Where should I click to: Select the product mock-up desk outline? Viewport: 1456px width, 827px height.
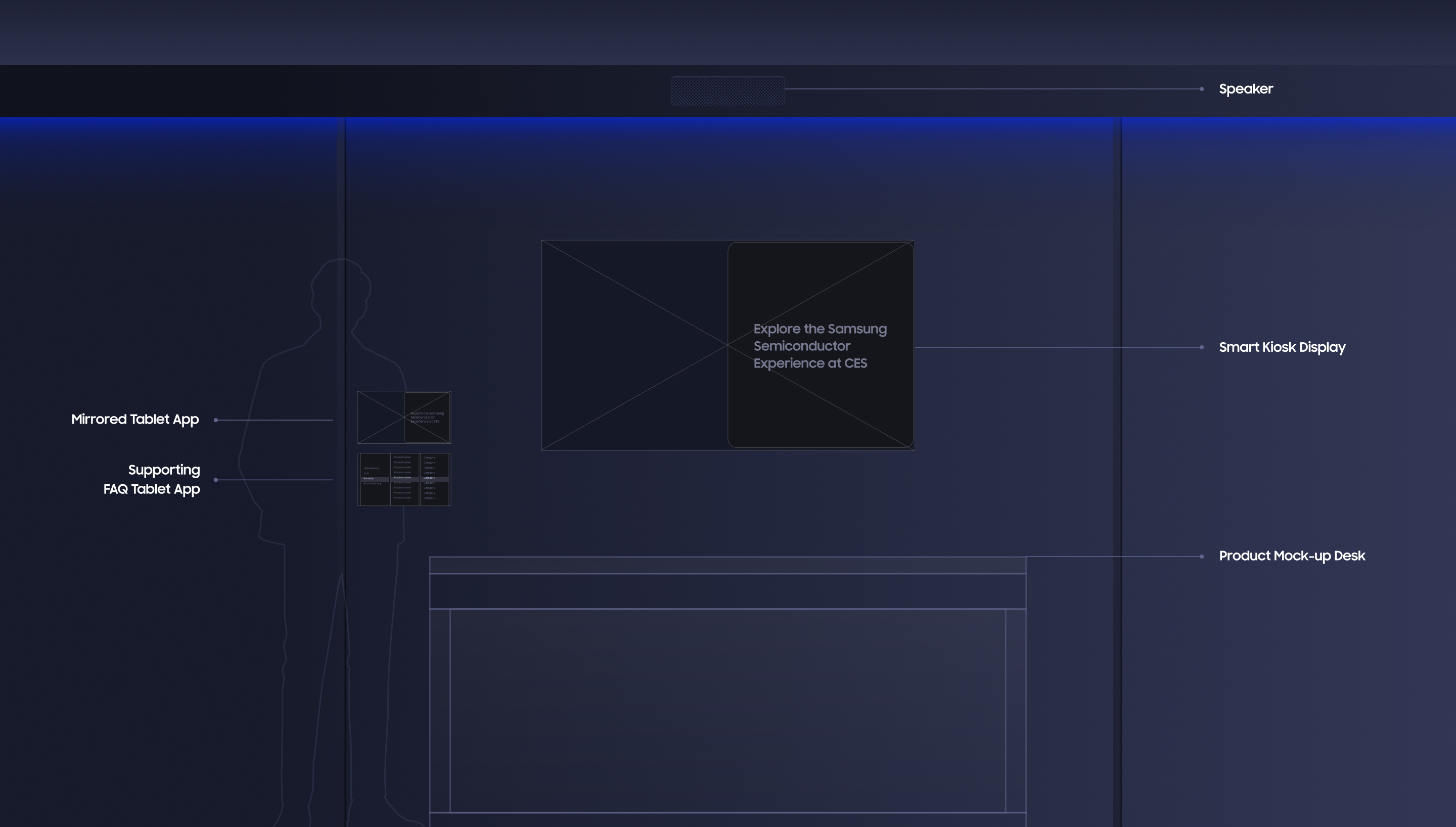click(727, 692)
